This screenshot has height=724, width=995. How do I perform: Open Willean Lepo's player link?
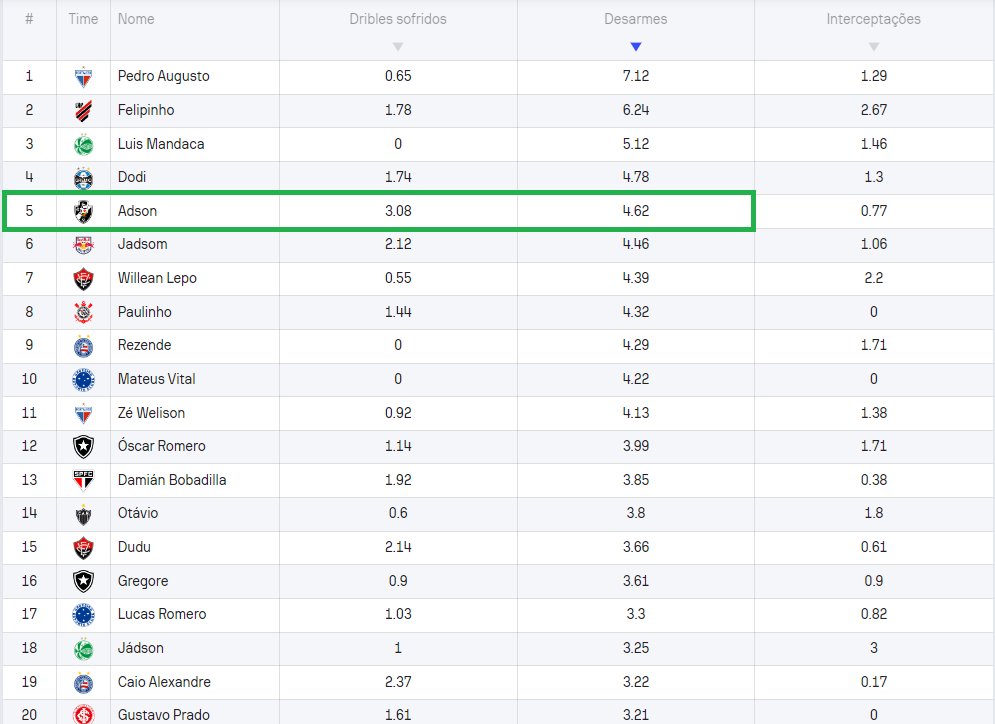pyautogui.click(x=157, y=278)
